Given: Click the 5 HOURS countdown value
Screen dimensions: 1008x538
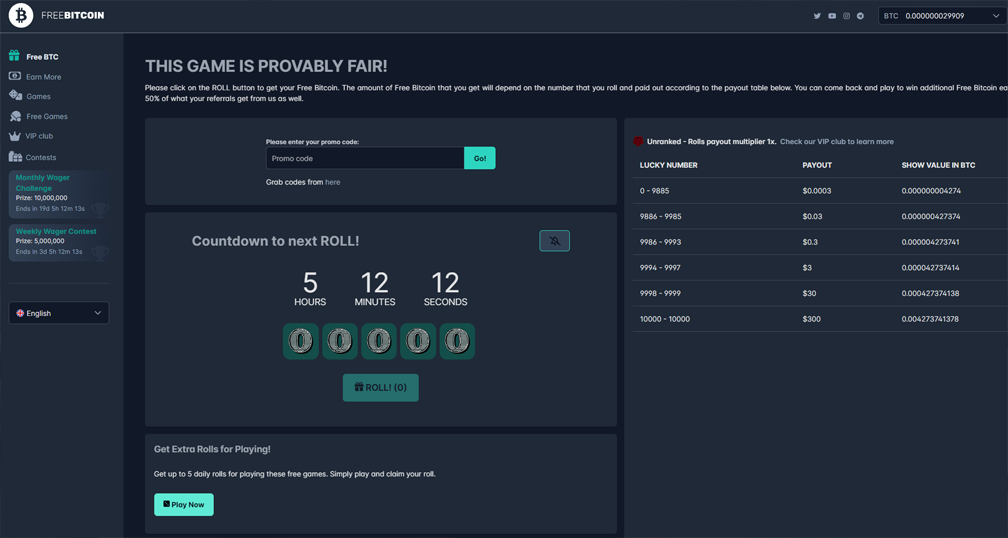Looking at the screenshot, I should (310, 289).
